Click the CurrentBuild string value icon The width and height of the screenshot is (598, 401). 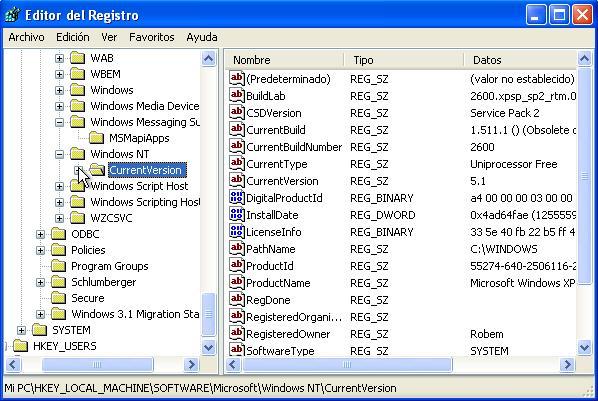[x=236, y=129]
